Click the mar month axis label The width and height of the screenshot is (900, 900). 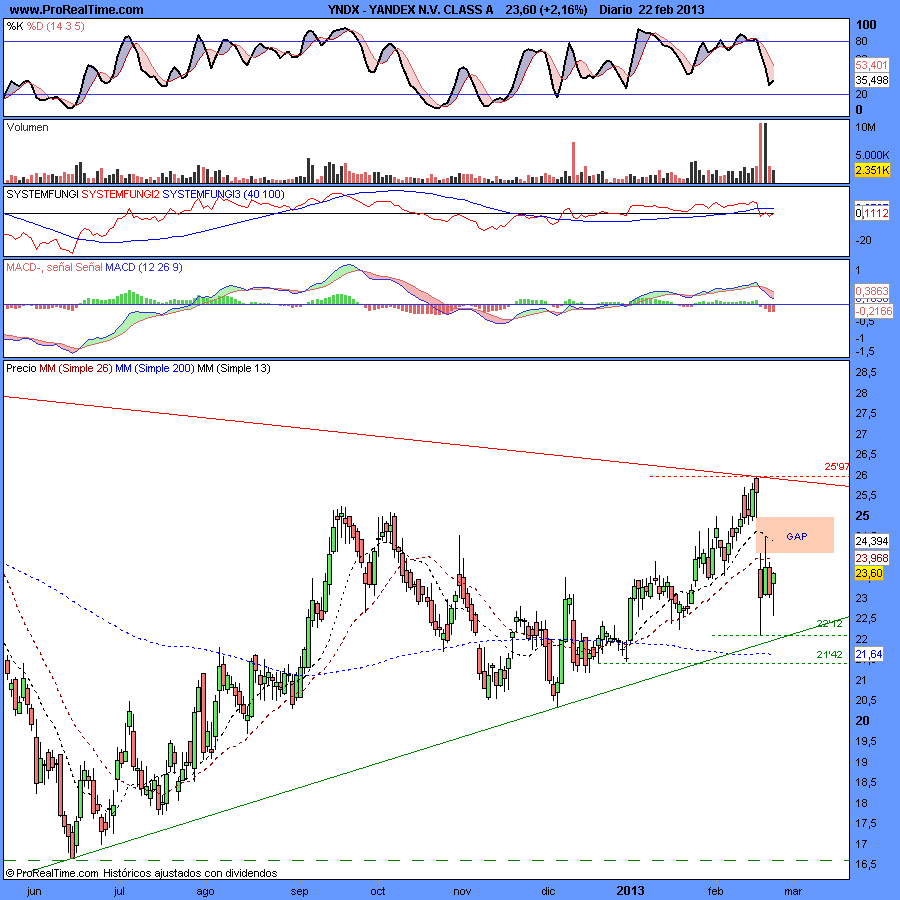click(793, 891)
